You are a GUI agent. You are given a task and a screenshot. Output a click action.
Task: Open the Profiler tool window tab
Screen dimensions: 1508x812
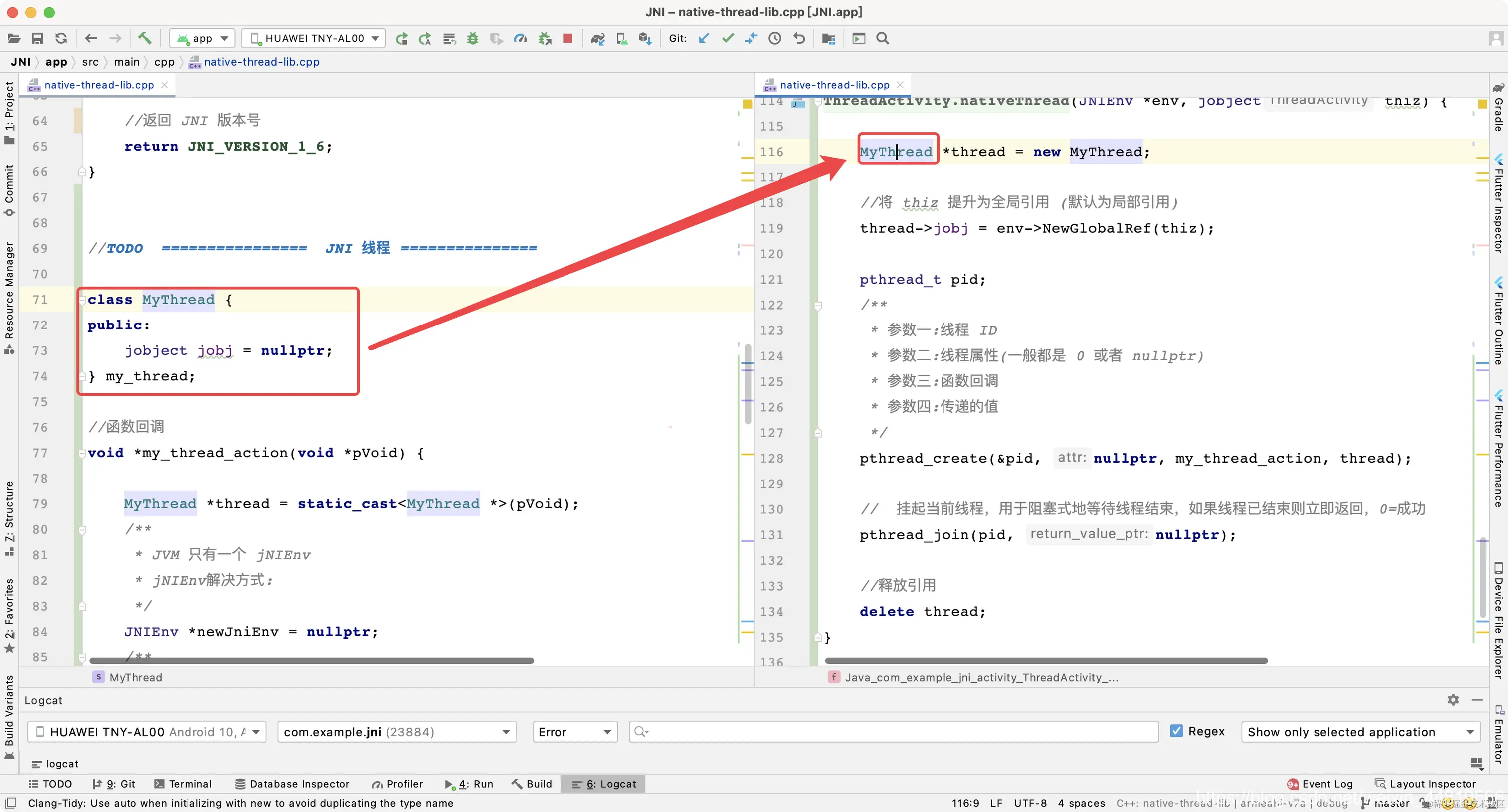(397, 784)
